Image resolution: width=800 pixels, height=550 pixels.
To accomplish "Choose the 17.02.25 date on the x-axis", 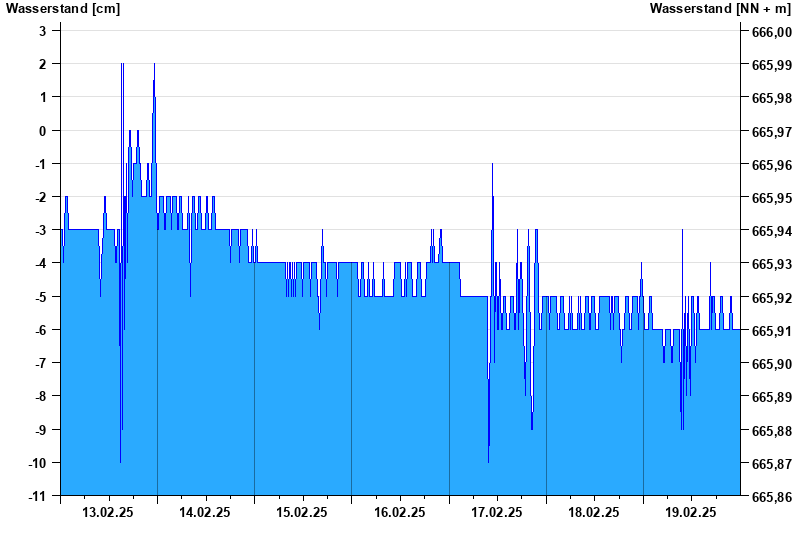I will click(x=496, y=512).
